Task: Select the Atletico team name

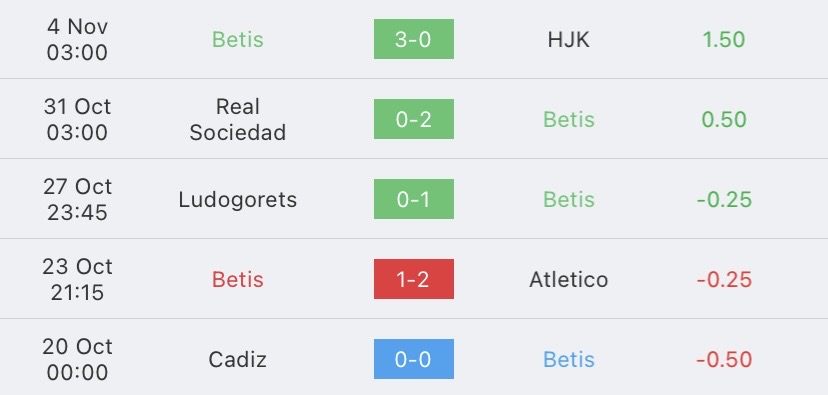Action: (x=568, y=279)
